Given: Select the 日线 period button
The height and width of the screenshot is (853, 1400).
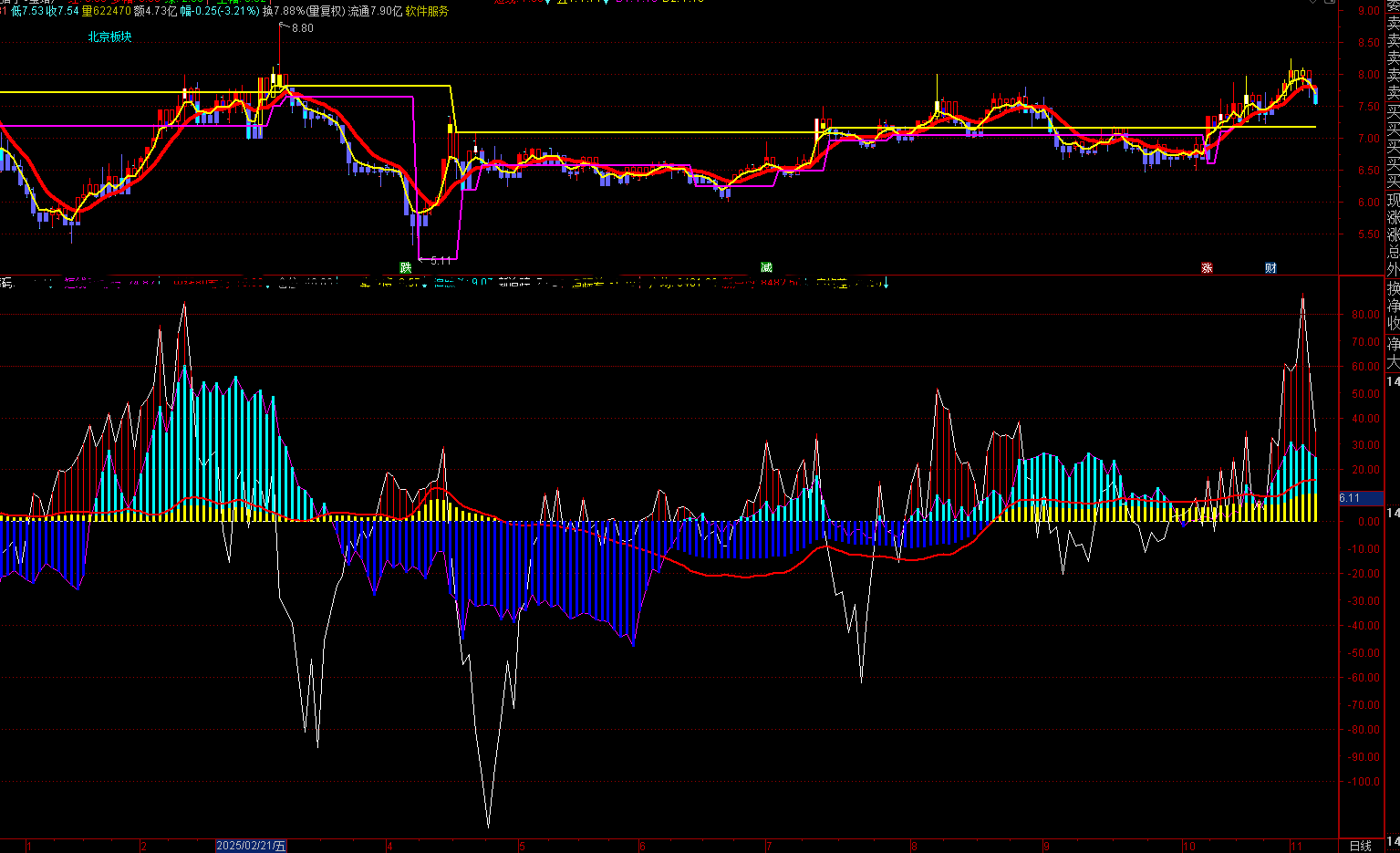Looking at the screenshot, I should point(1361,846).
